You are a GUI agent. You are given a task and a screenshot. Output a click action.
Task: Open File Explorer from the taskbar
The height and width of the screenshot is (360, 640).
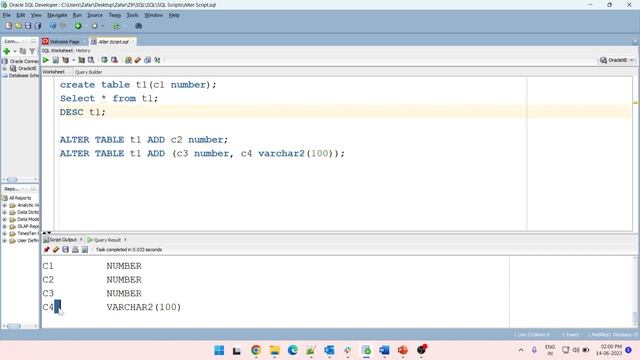click(274, 350)
